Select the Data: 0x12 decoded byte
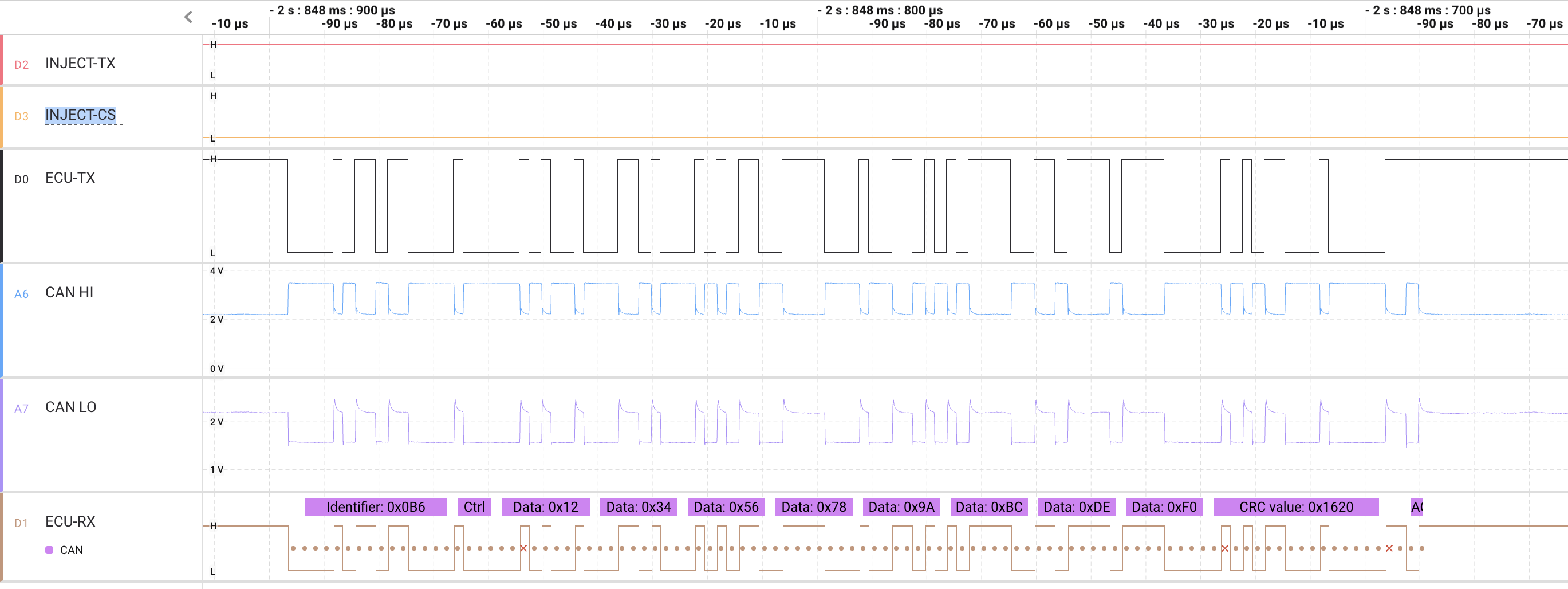 click(x=545, y=506)
